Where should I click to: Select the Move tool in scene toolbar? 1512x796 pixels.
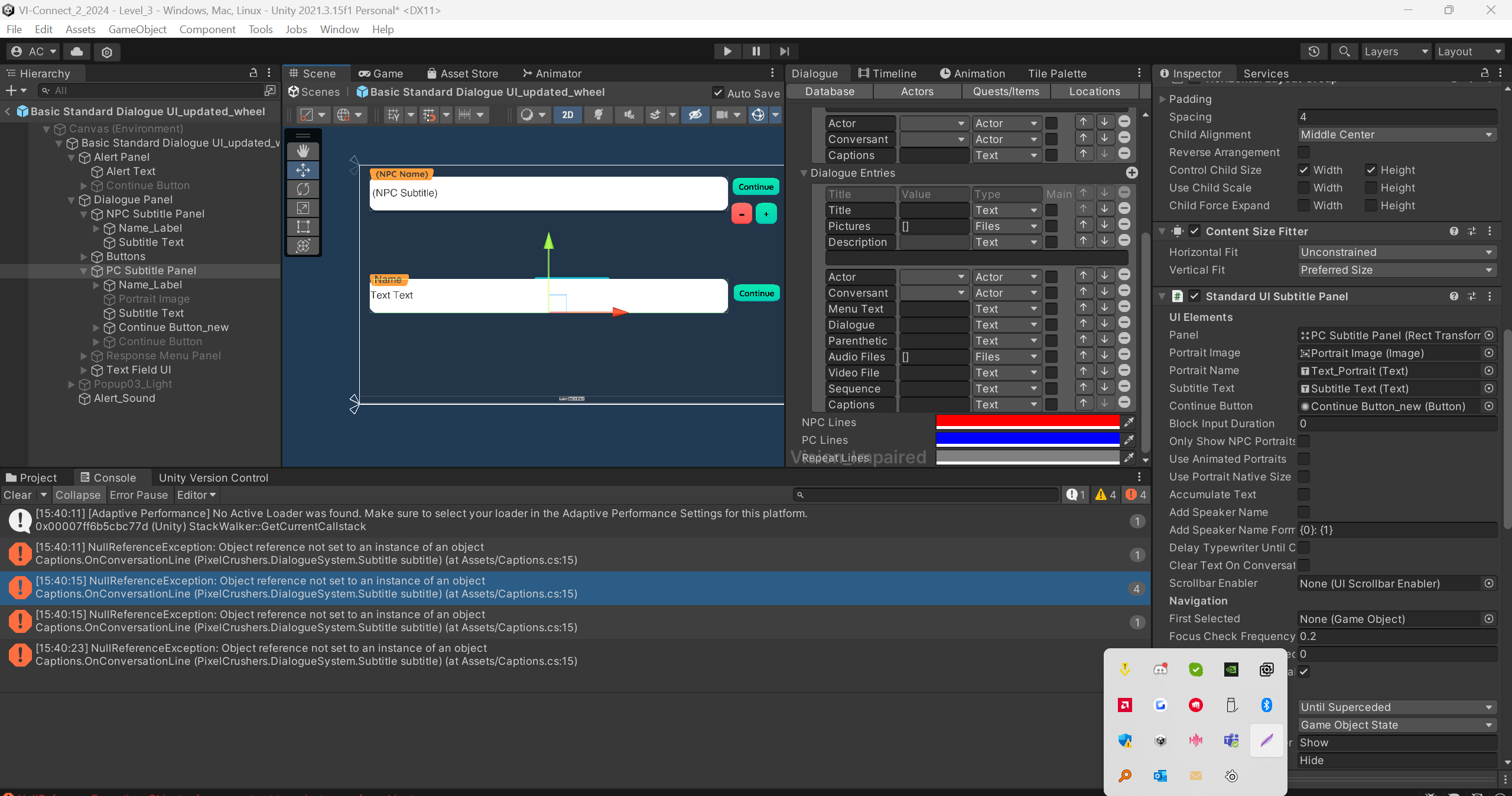(303, 170)
